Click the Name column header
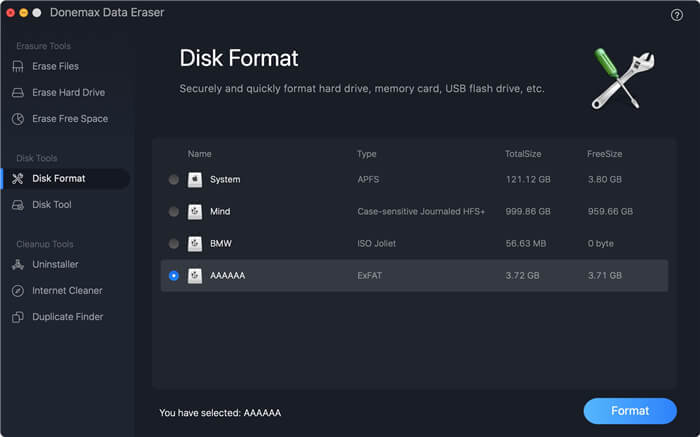700x437 pixels. click(200, 154)
